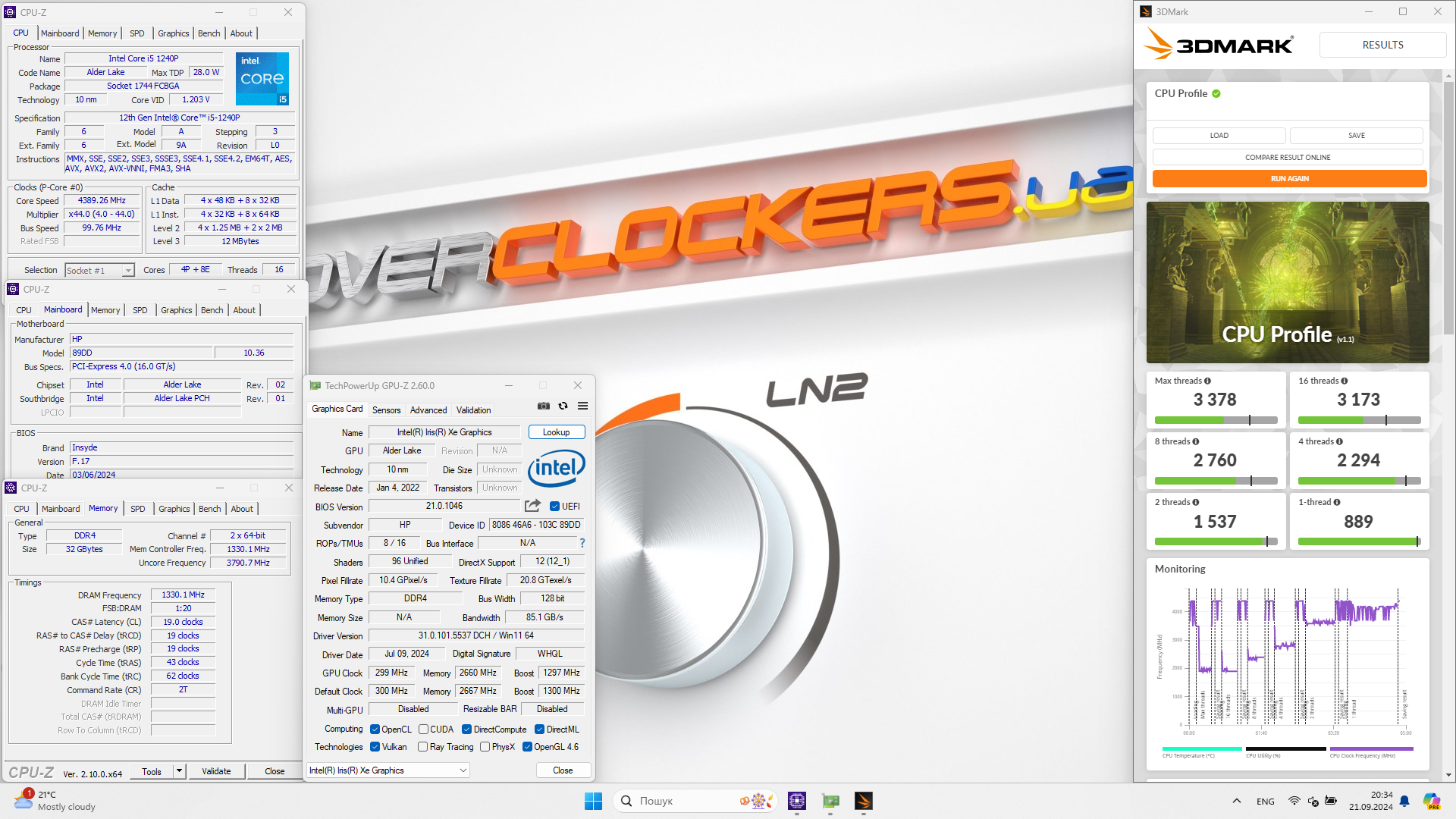The height and width of the screenshot is (819, 1456).
Task: Open the GPU selector dropdown in GPU-Z
Action: pos(388,770)
